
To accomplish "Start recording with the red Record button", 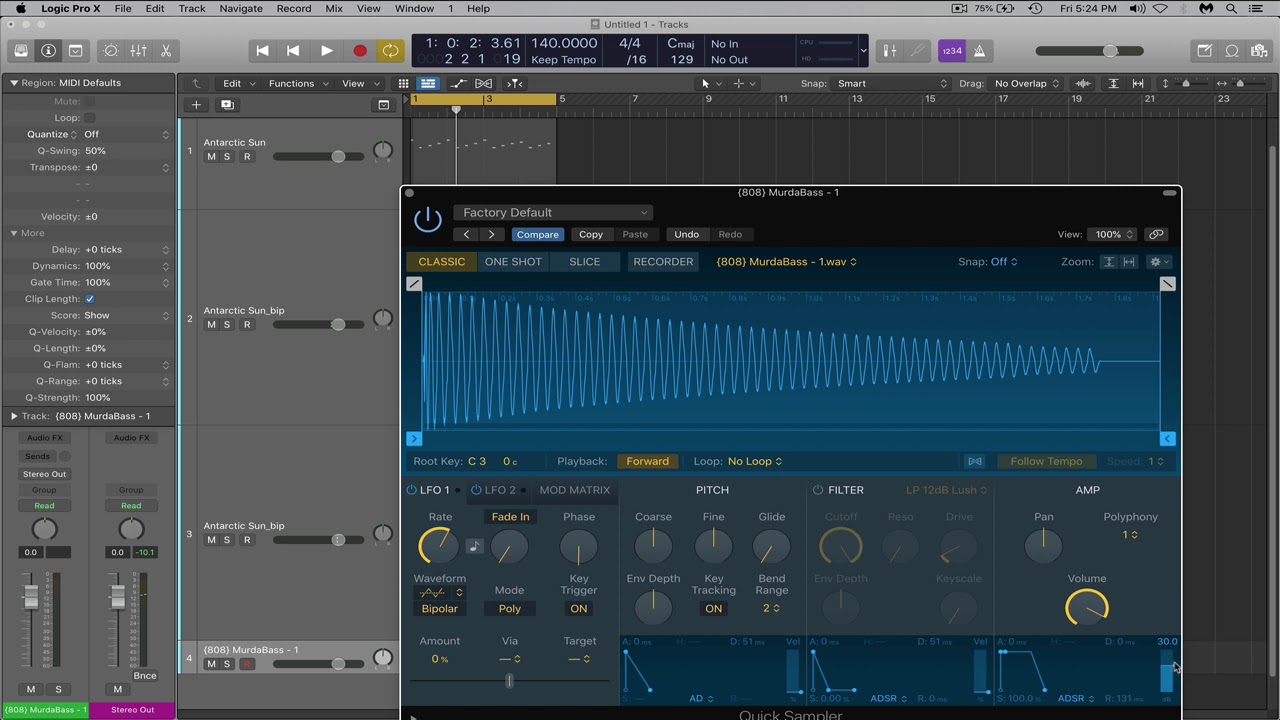I will coord(359,51).
